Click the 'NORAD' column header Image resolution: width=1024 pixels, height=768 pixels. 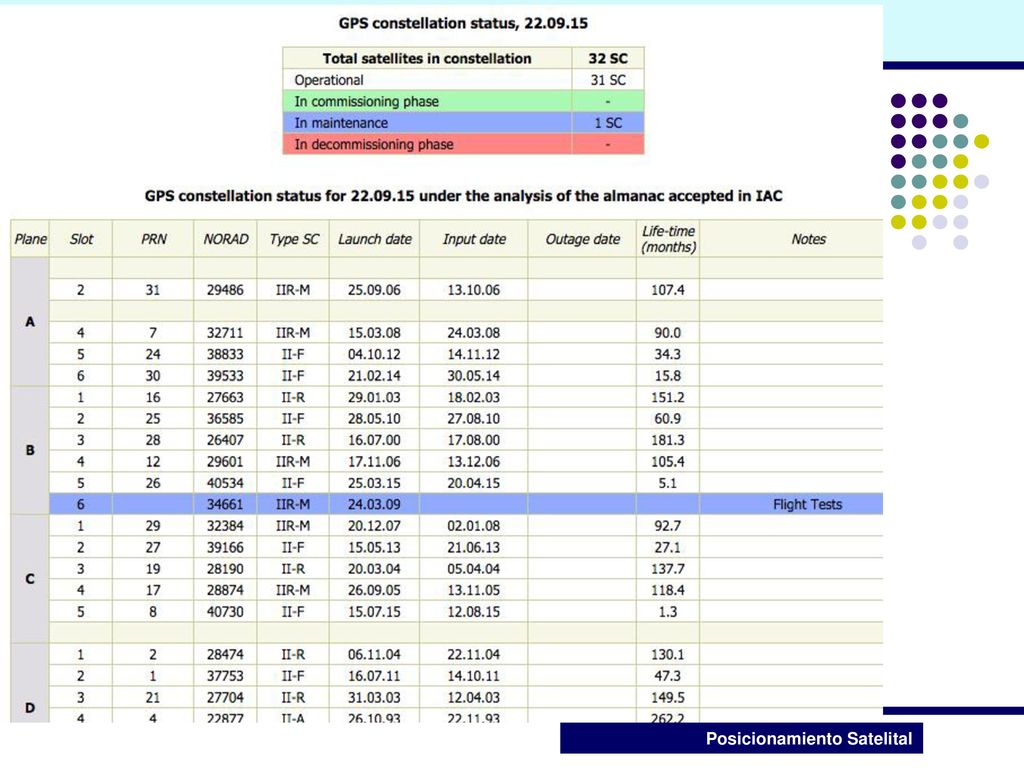pyautogui.click(x=225, y=239)
